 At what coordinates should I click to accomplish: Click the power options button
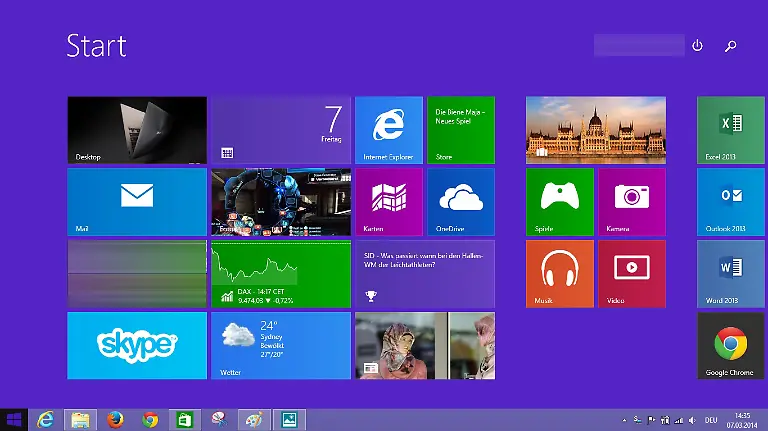[x=697, y=46]
